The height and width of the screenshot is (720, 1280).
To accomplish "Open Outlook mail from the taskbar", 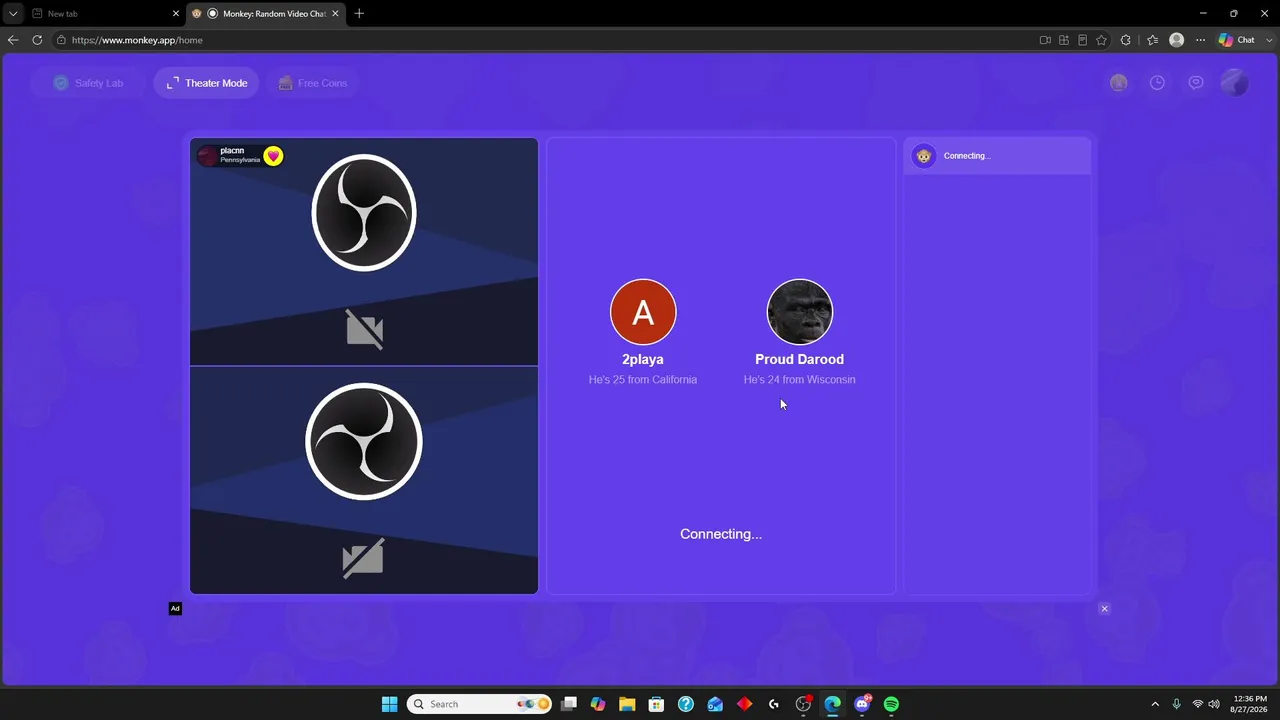I will pos(715,704).
